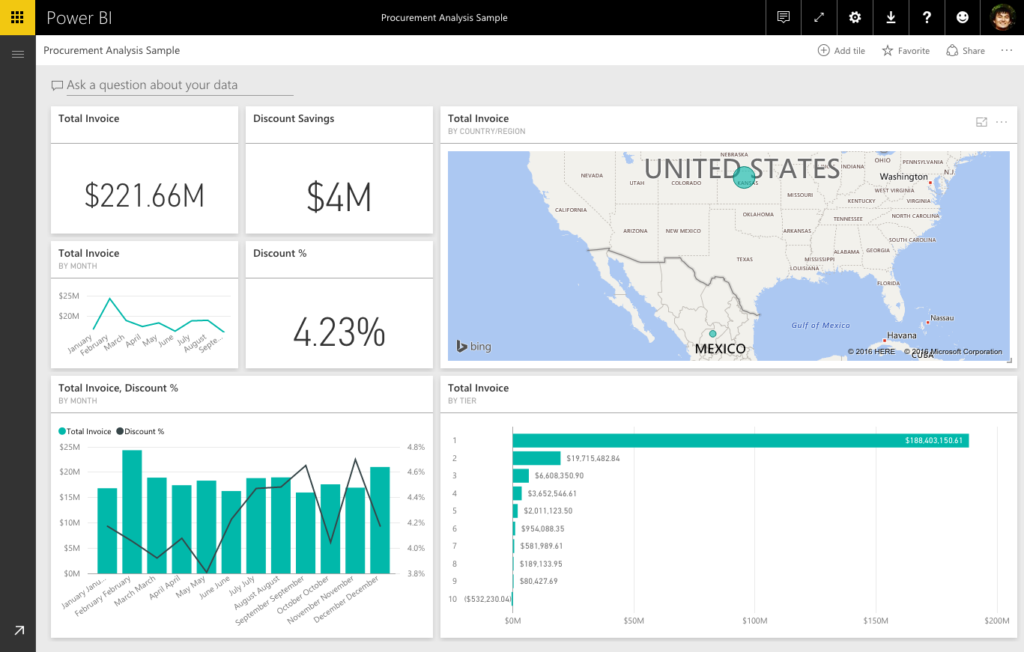Image resolution: width=1024 pixels, height=652 pixels.
Task: Enter full screen mode via the diagonal arrow
Action: (818, 17)
